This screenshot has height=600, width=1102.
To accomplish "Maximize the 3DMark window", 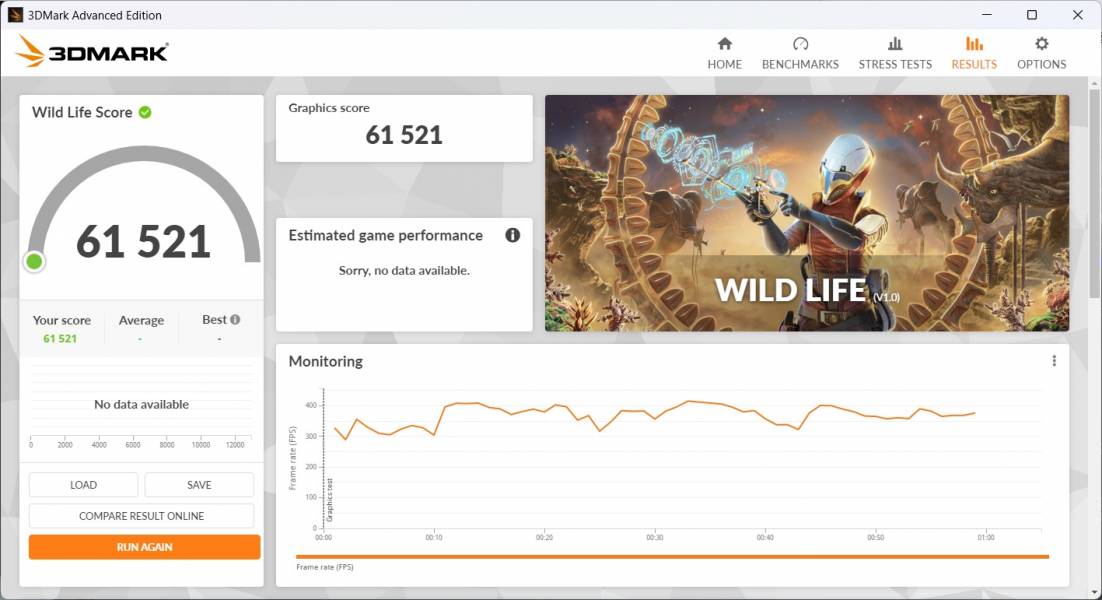I will pos(1032,15).
